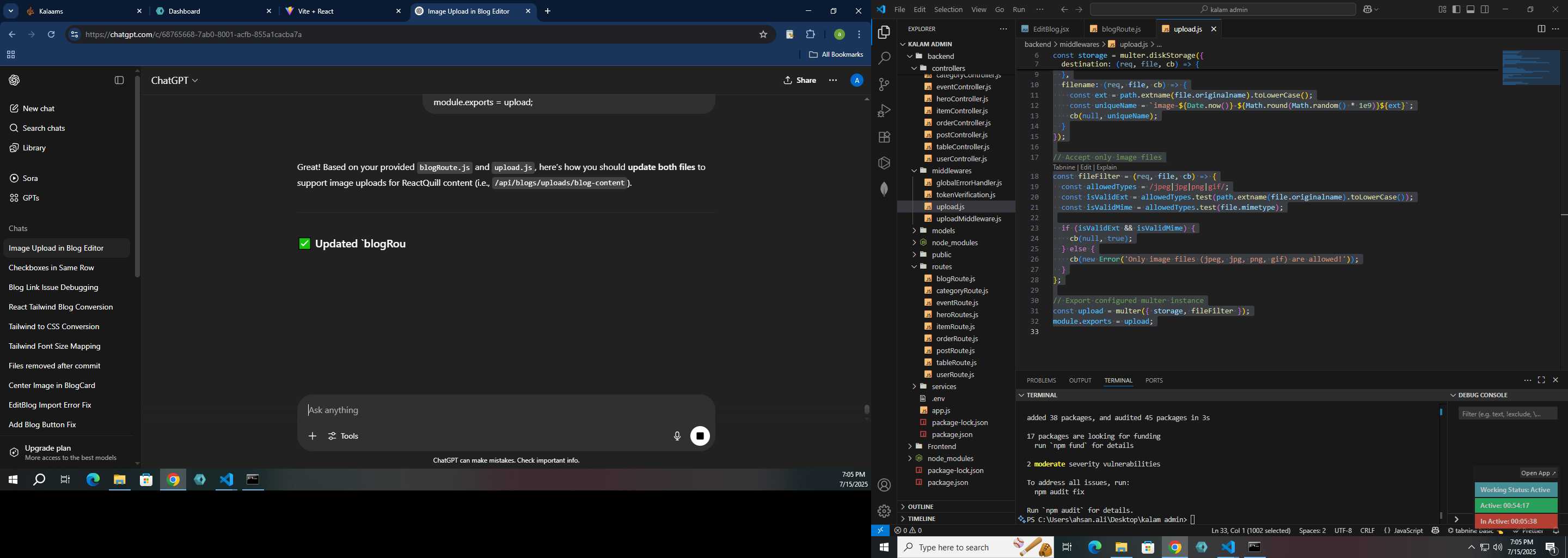Open VS Code Explorer view icon

pos(884,32)
